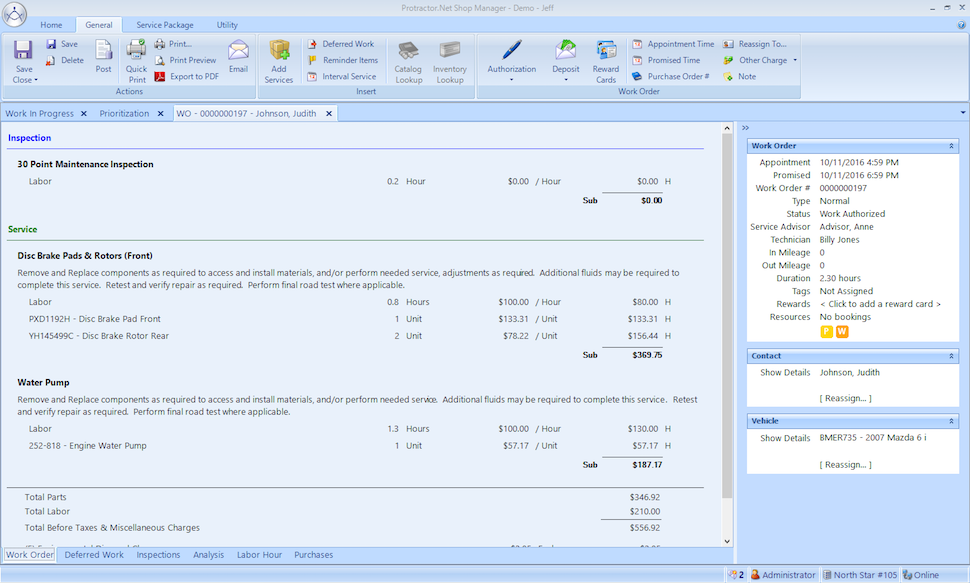Add a Note to work order
970x583 pixels.
tap(739, 76)
